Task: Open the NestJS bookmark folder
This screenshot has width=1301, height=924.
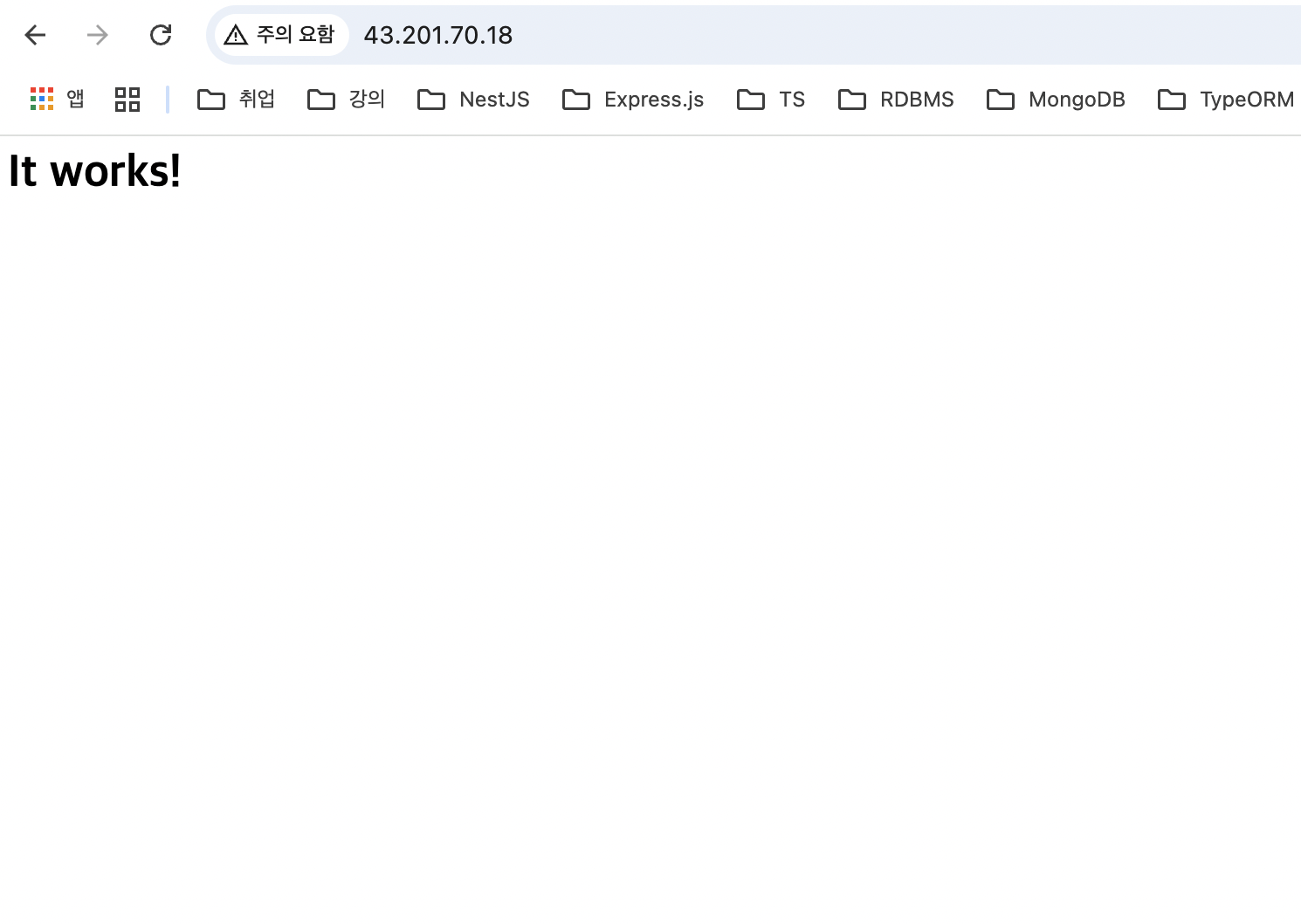Action: pyautogui.click(x=474, y=99)
